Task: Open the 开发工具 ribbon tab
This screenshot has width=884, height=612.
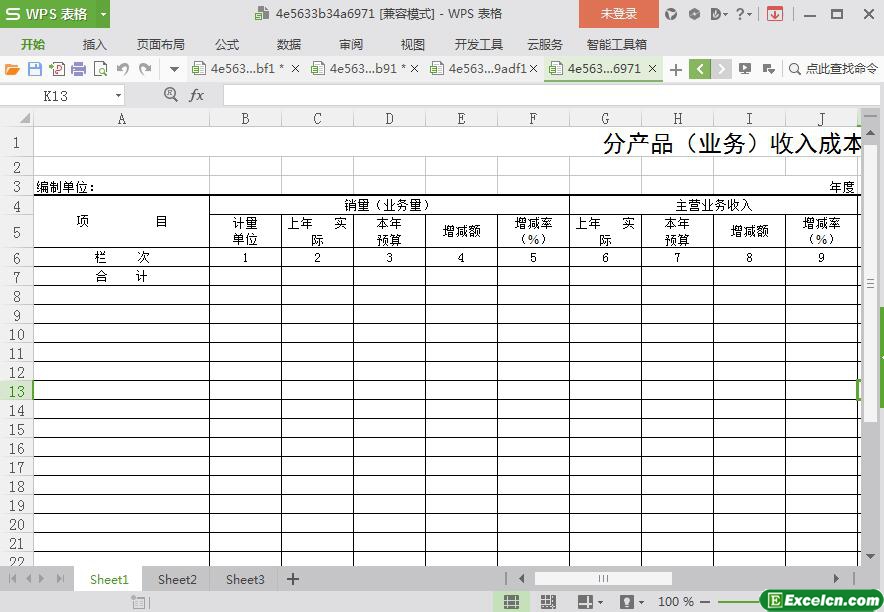Action: pyautogui.click(x=479, y=45)
